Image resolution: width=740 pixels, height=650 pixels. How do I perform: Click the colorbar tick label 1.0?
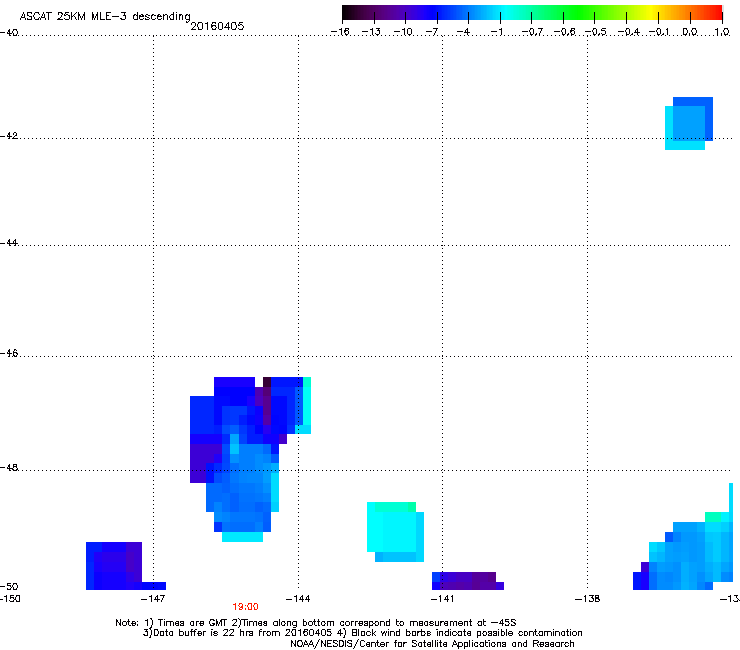[x=722, y=32]
